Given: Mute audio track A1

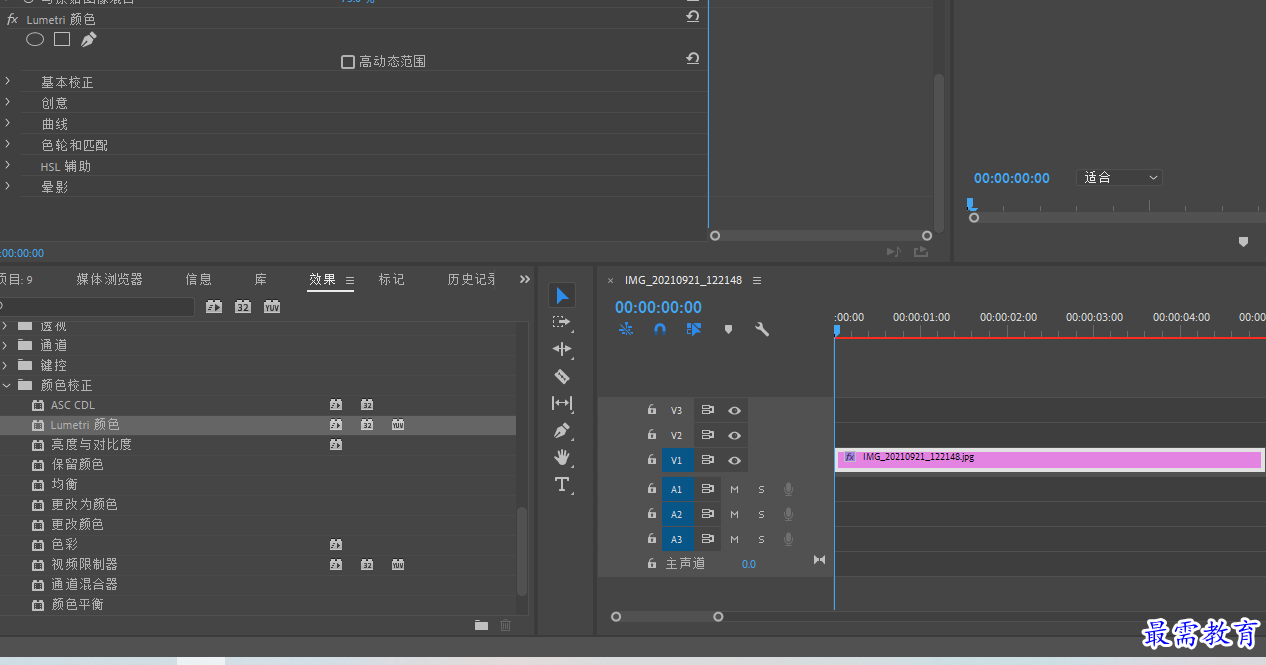Looking at the screenshot, I should (x=734, y=489).
